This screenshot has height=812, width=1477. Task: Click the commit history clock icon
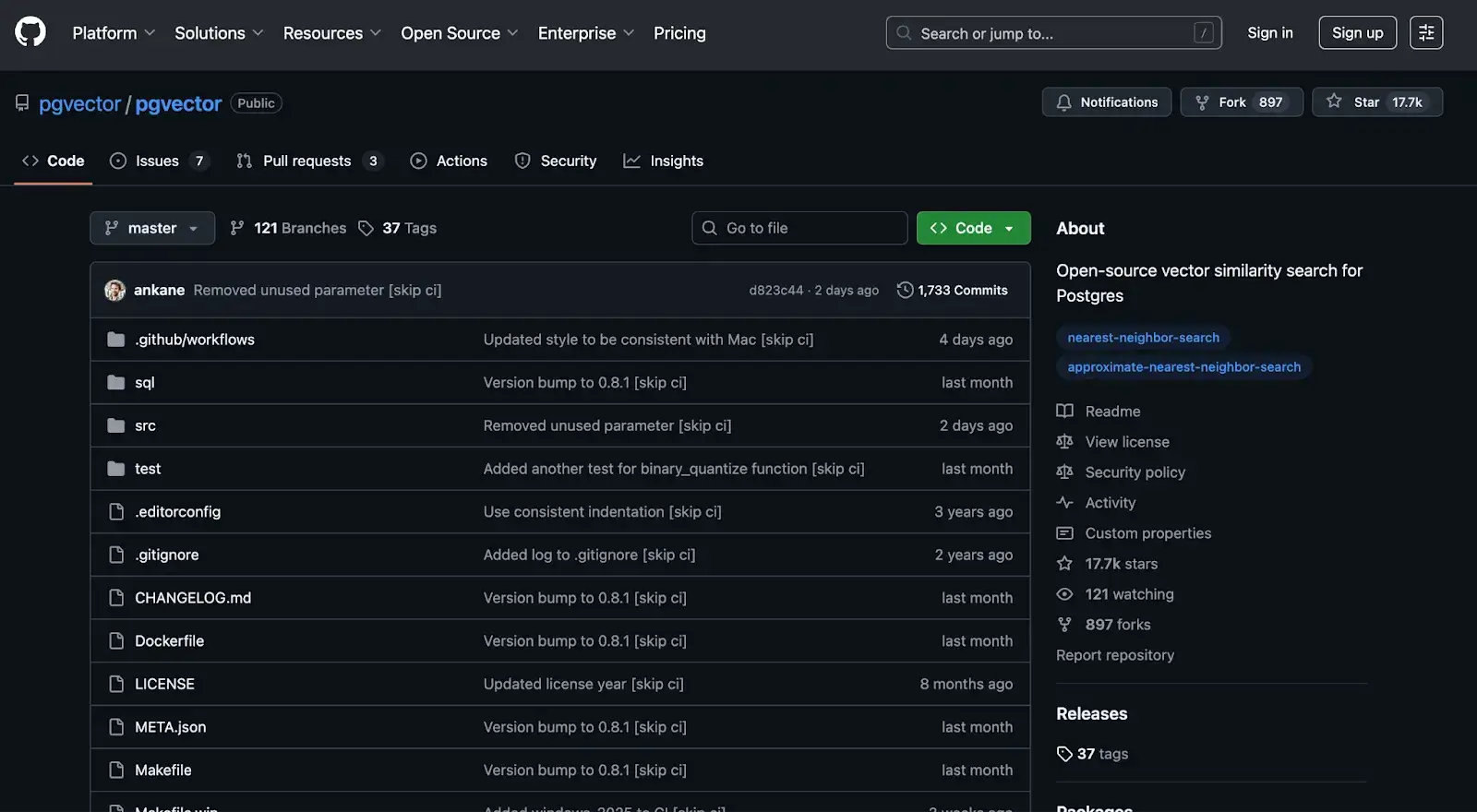pyautogui.click(x=905, y=290)
